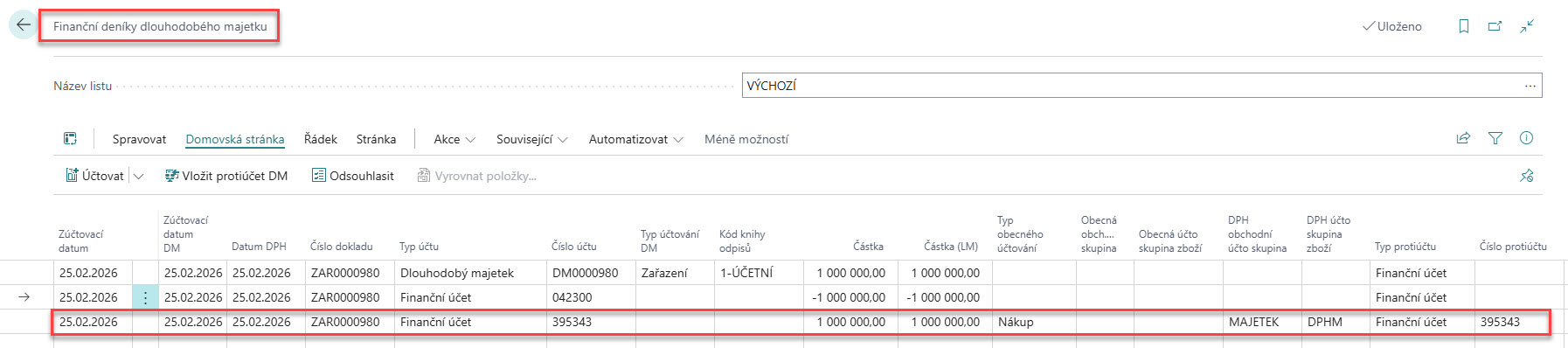
Task: Select the Spravovat menu item
Action: point(139,139)
